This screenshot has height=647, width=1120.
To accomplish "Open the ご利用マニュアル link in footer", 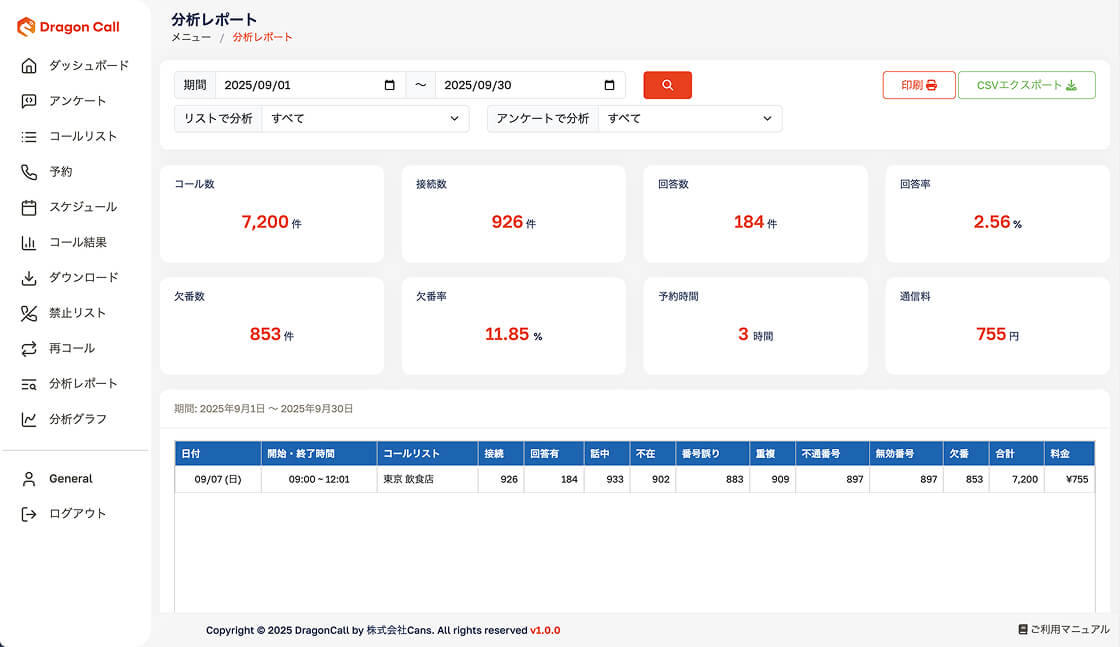I will tap(1063, 630).
